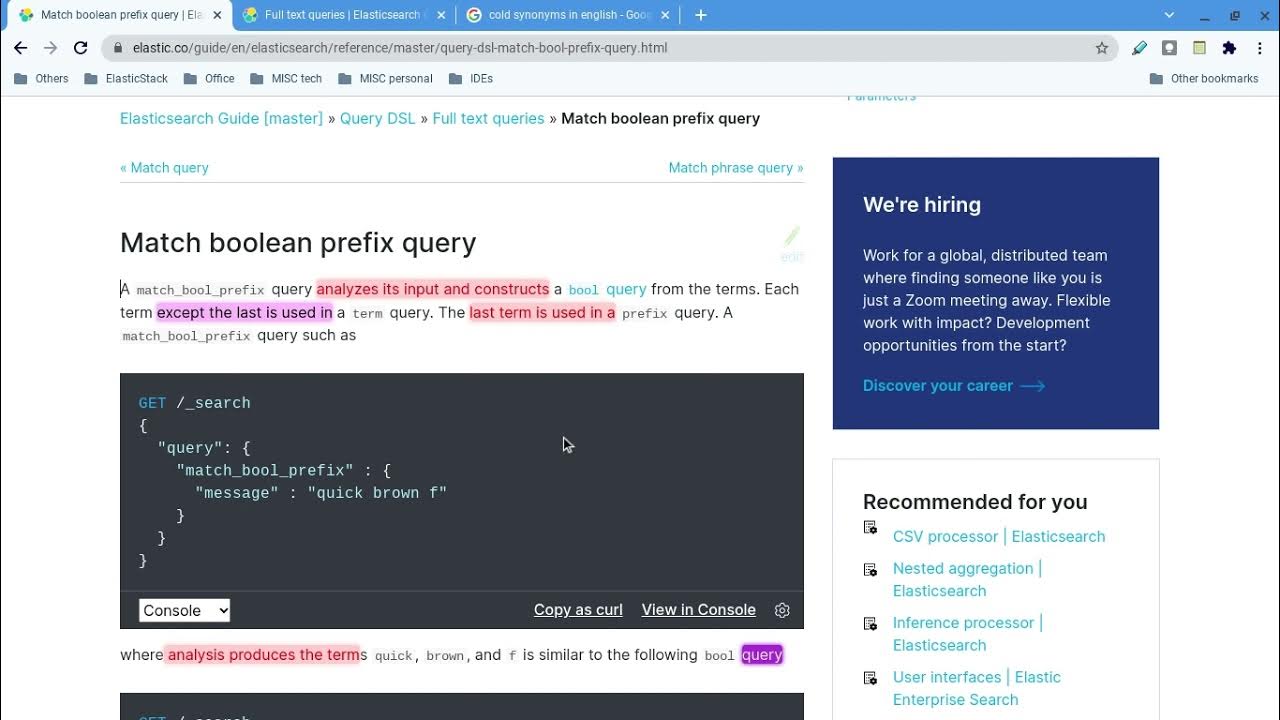Follow the bool query link in paragraph
Viewport: 1280px width, 720px height.
[x=607, y=289]
